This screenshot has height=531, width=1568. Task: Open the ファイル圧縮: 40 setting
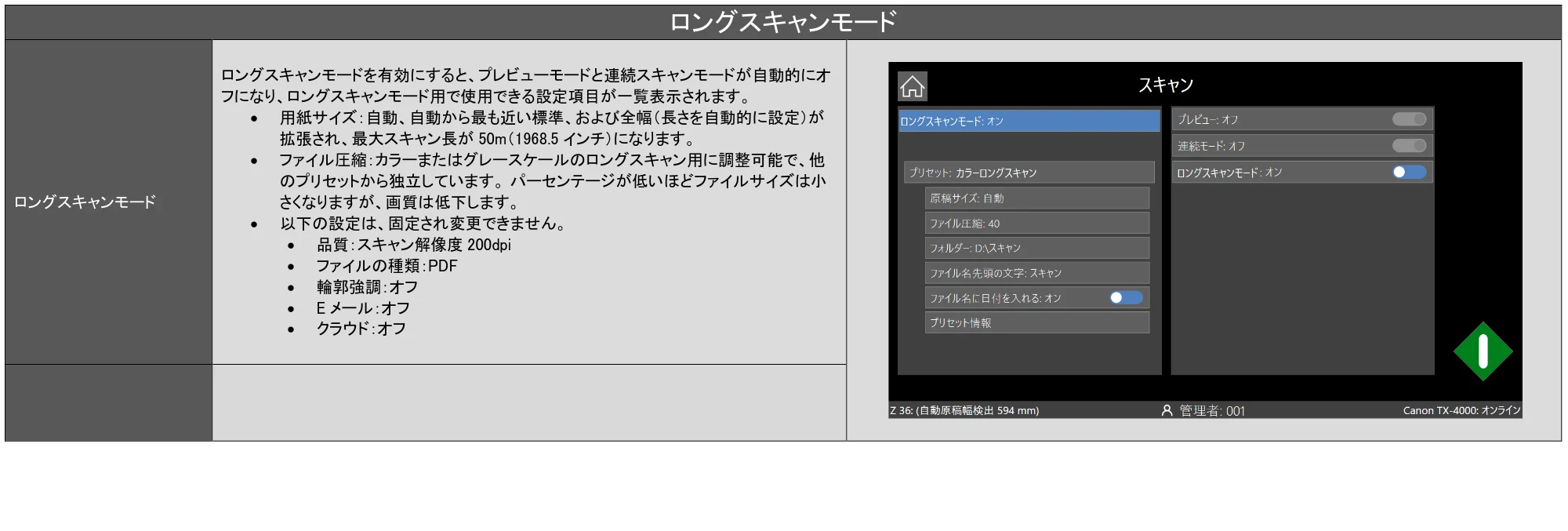(x=1036, y=224)
